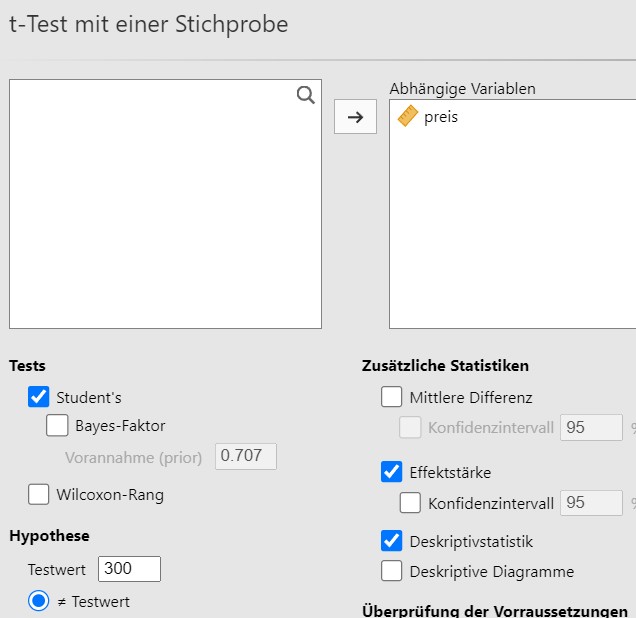
Task: Select preis in Abhängige Variablen list
Action: [441, 117]
